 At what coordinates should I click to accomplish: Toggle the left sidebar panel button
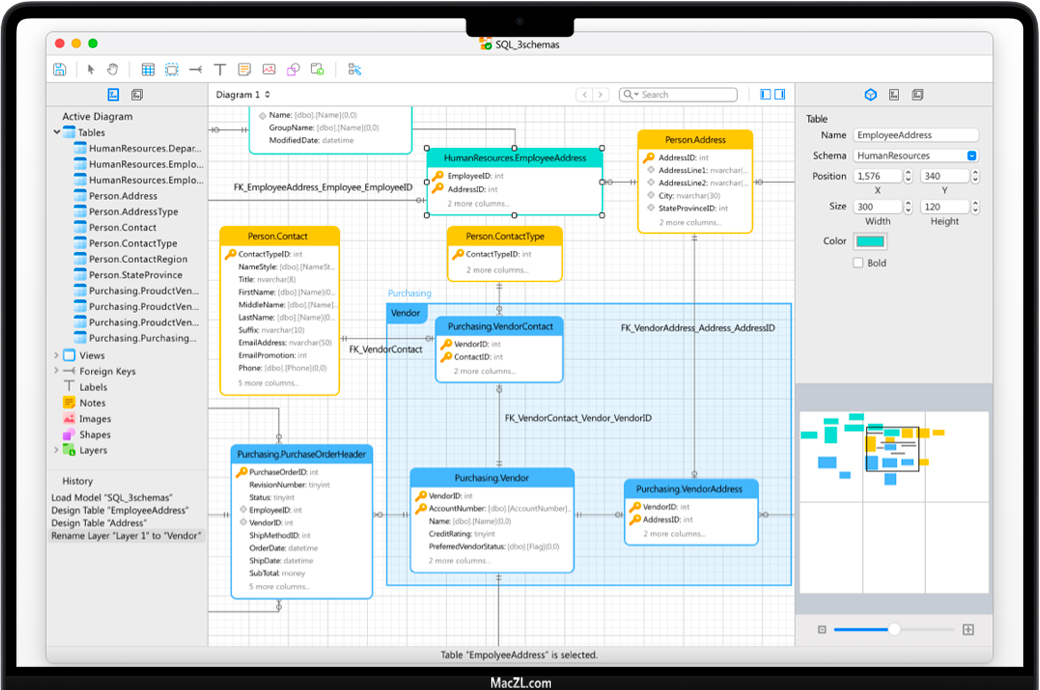(766, 94)
